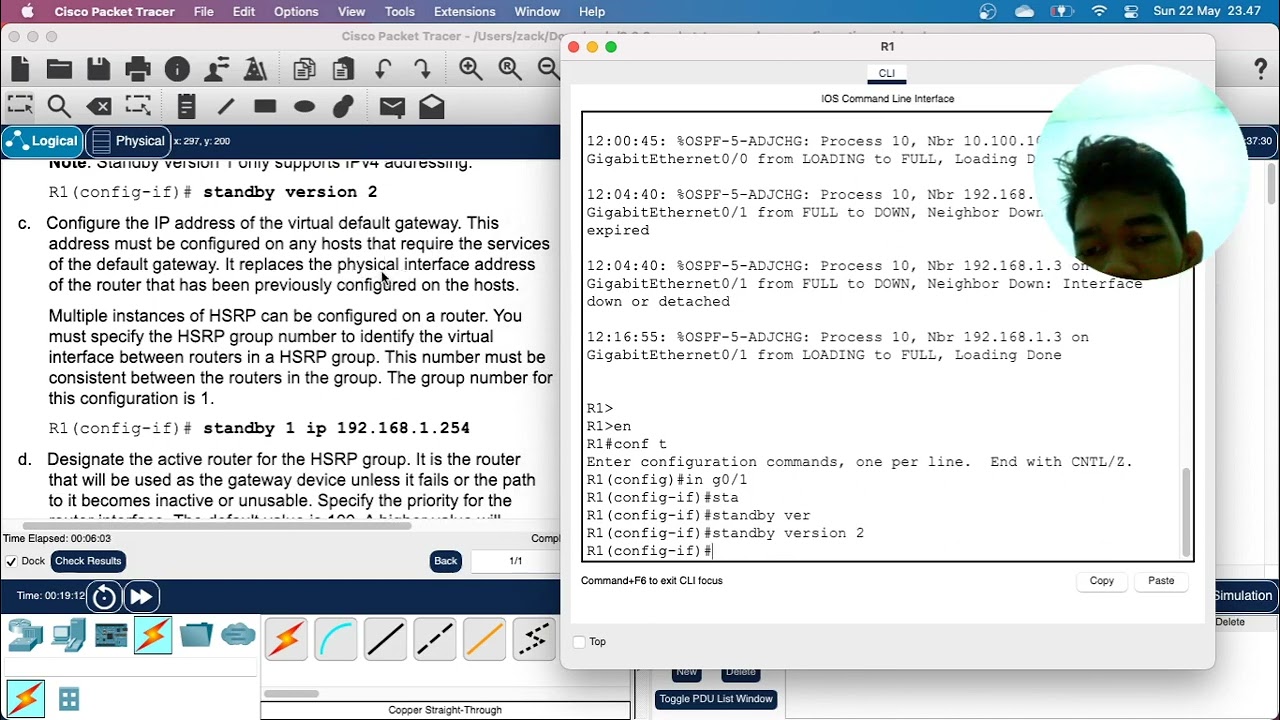The height and width of the screenshot is (720, 1280).
Task: Pick the Phone cable
Action: [534, 640]
